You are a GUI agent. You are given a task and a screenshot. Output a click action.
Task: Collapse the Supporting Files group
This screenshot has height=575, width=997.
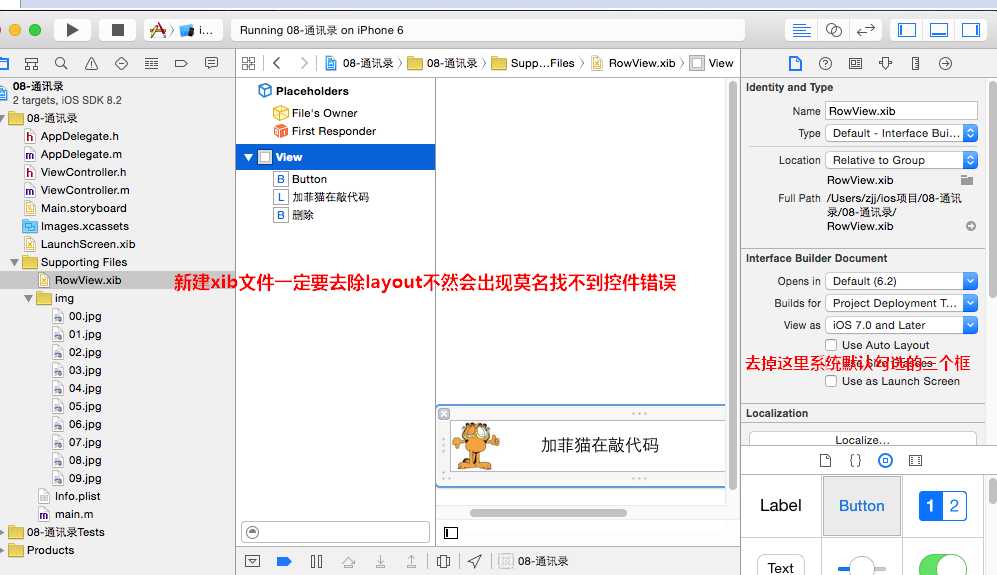coord(15,262)
